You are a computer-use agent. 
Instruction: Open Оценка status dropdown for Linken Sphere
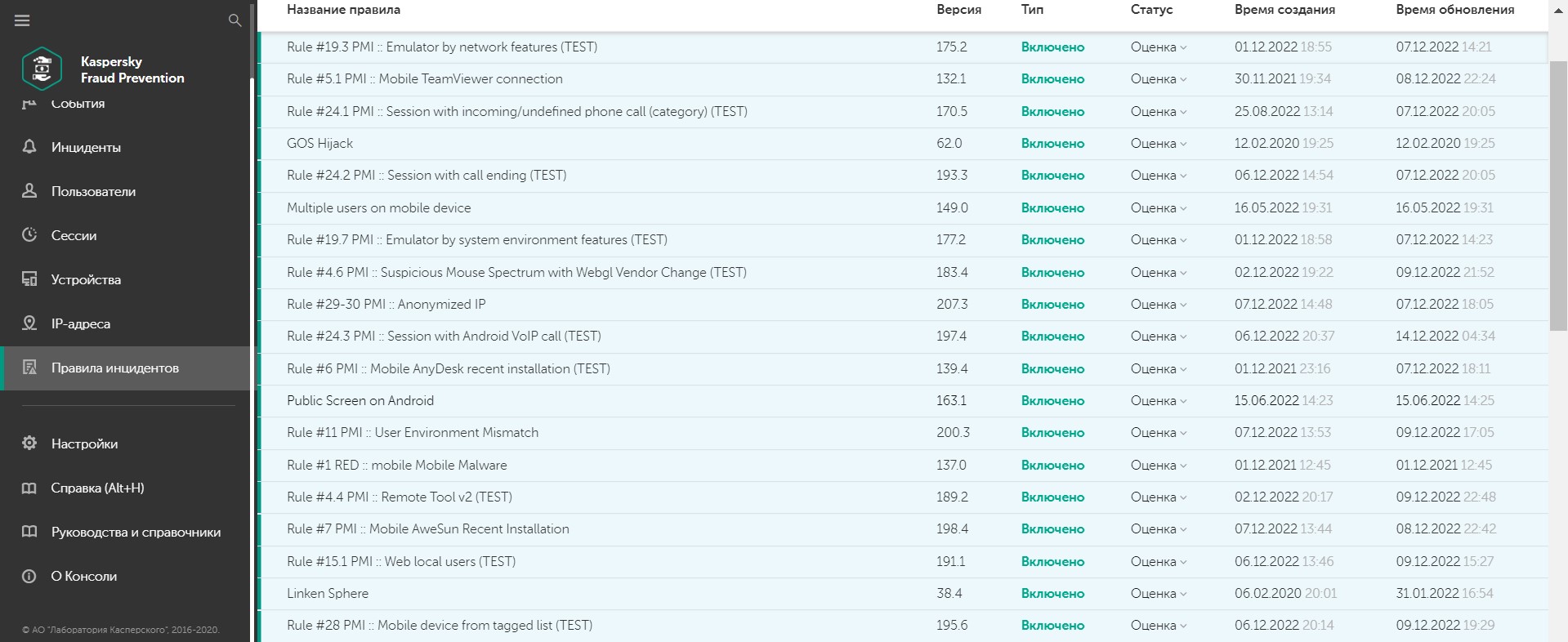pyautogui.click(x=1158, y=594)
